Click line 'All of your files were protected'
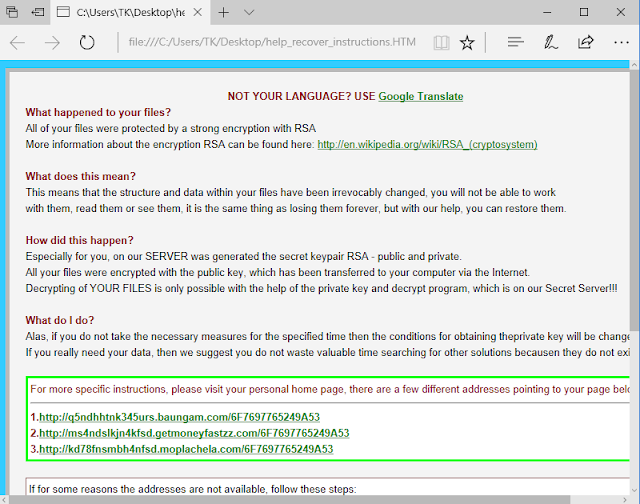The image size is (640, 504). 171,129
